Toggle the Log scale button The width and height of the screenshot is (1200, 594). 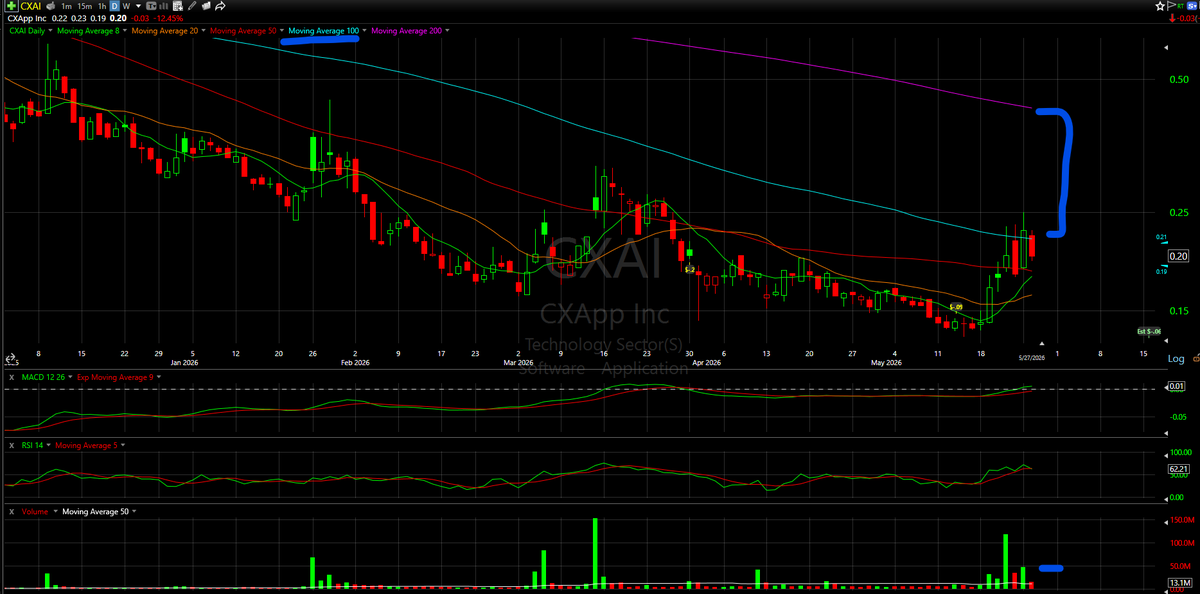[1176, 358]
